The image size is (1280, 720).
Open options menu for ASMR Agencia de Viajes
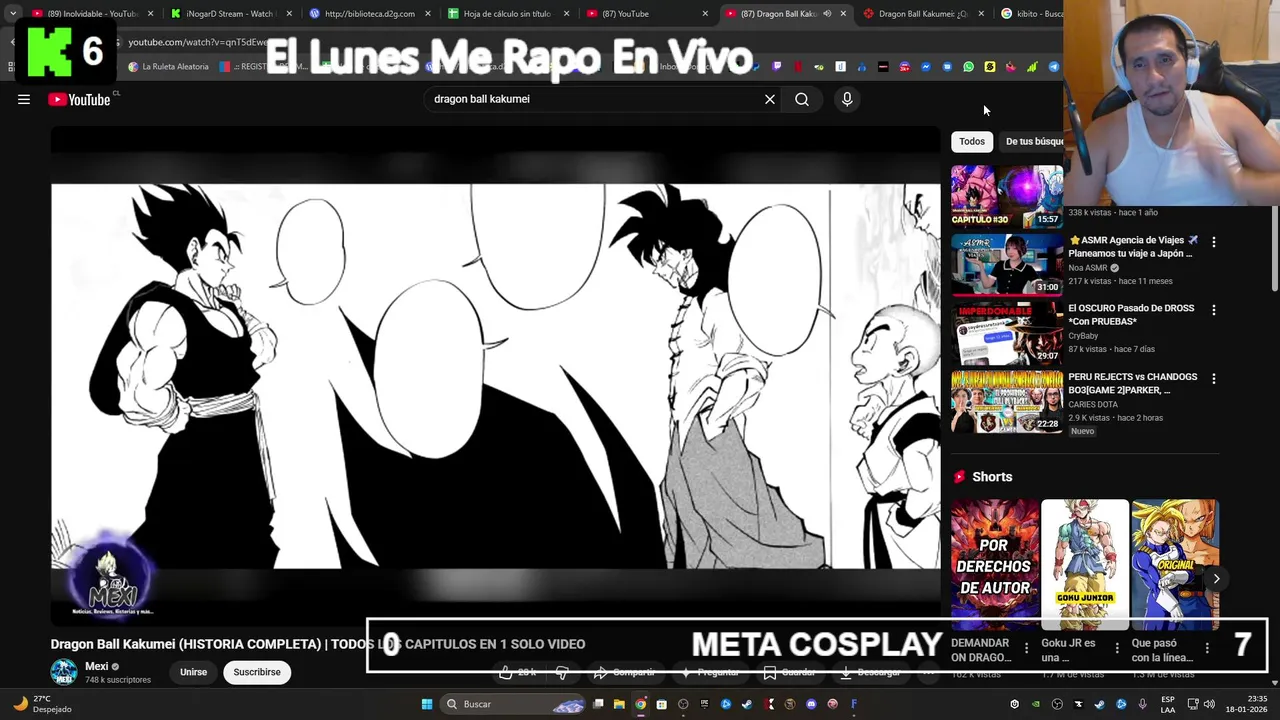(x=1214, y=242)
